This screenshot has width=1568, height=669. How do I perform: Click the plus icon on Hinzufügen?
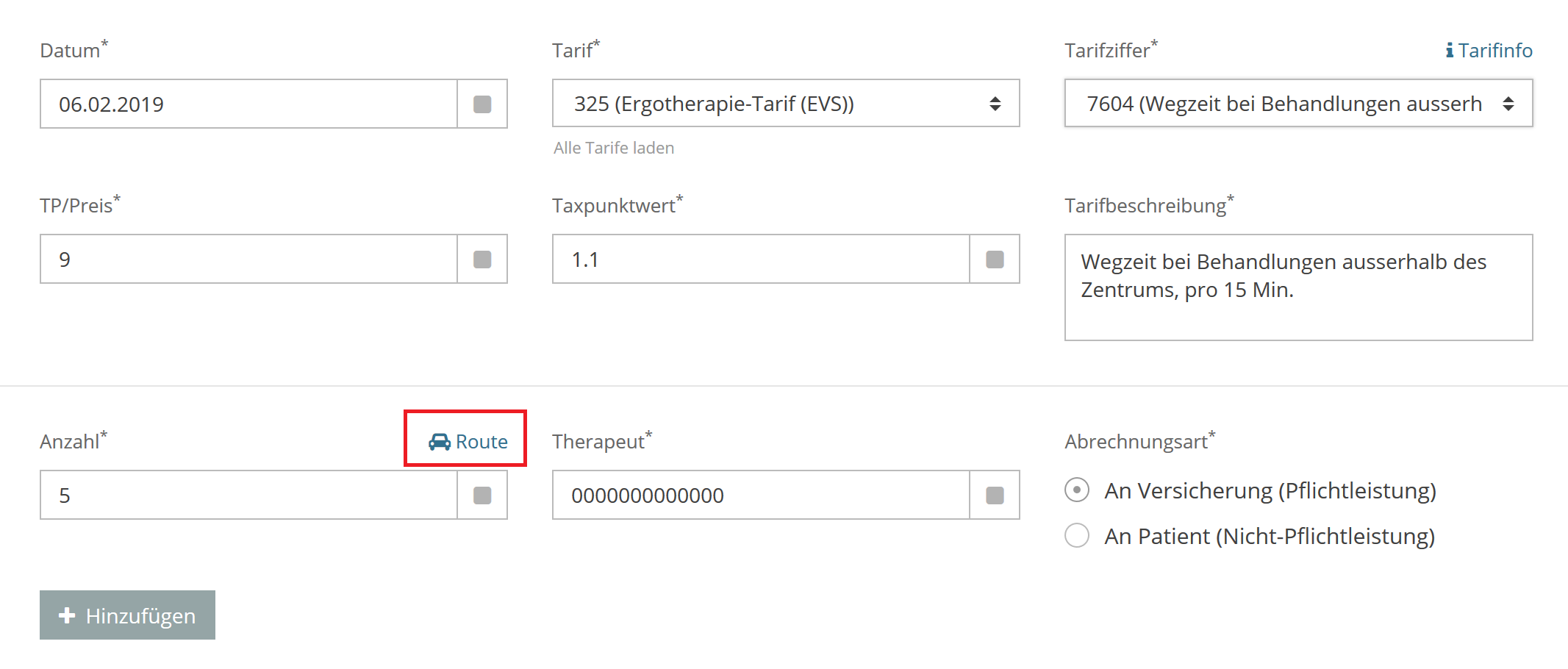(67, 615)
